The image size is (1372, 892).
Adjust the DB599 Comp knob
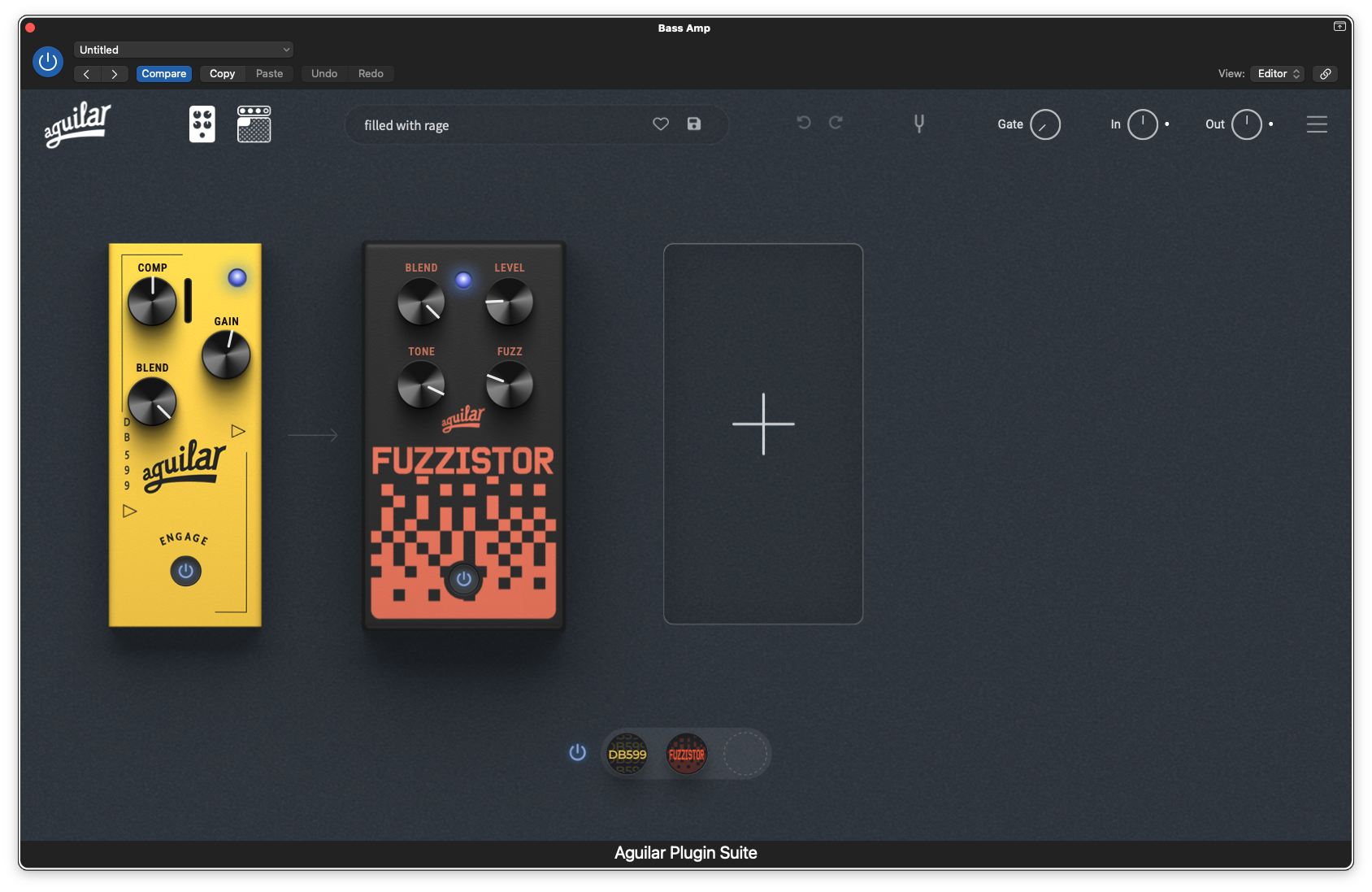pyautogui.click(x=152, y=302)
